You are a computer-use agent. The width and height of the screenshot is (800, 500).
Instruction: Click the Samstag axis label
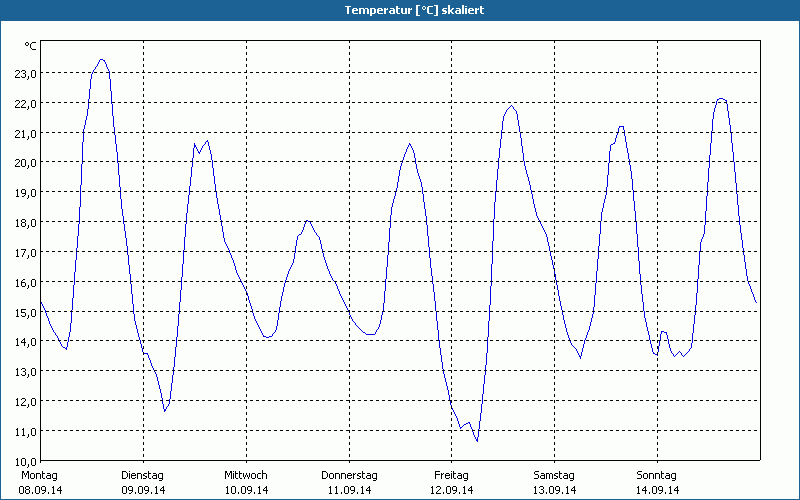554,476
